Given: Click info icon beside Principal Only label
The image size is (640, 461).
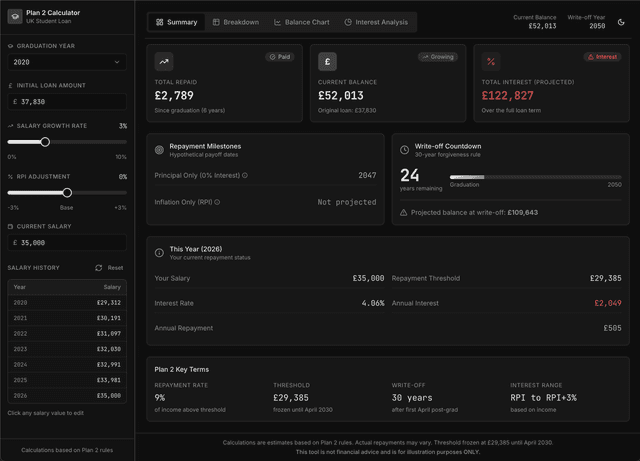Looking at the screenshot, I should pyautogui.click(x=245, y=176).
